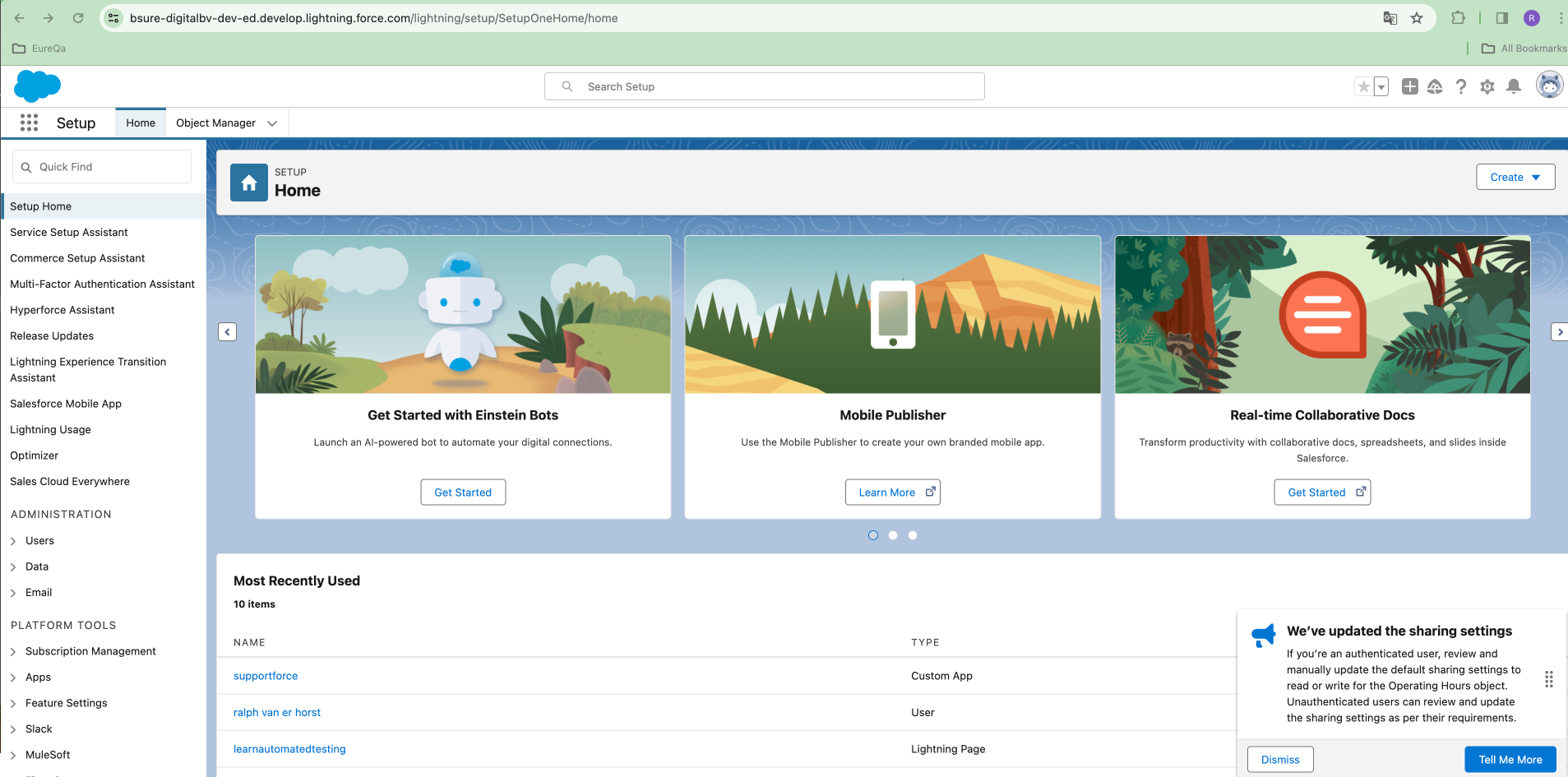The height and width of the screenshot is (777, 1568).
Task: Open the All Bookmarks folder
Action: click(x=1524, y=49)
